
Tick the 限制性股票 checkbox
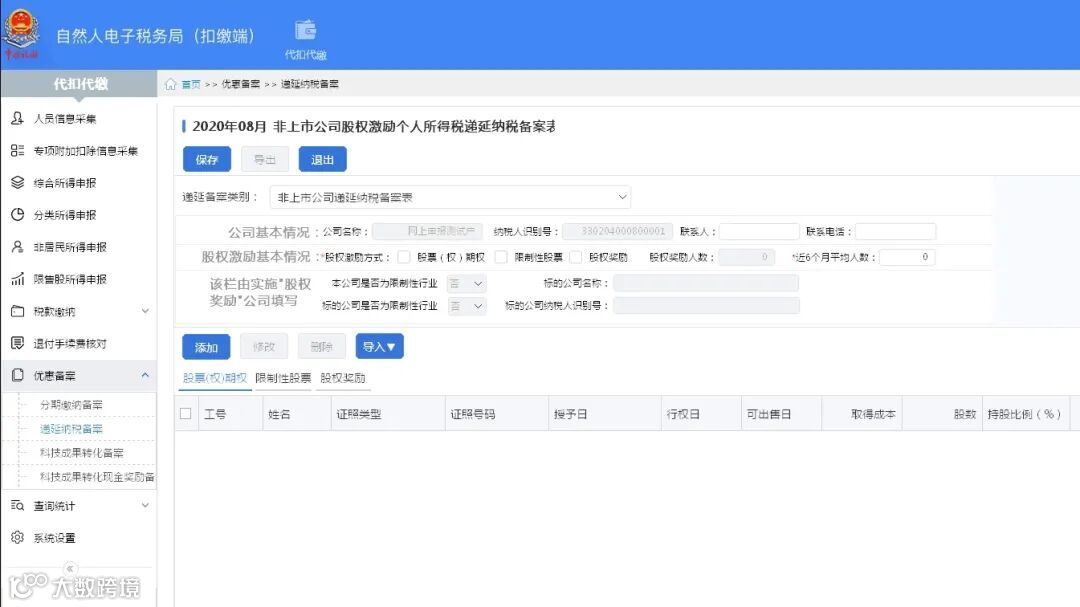501,257
